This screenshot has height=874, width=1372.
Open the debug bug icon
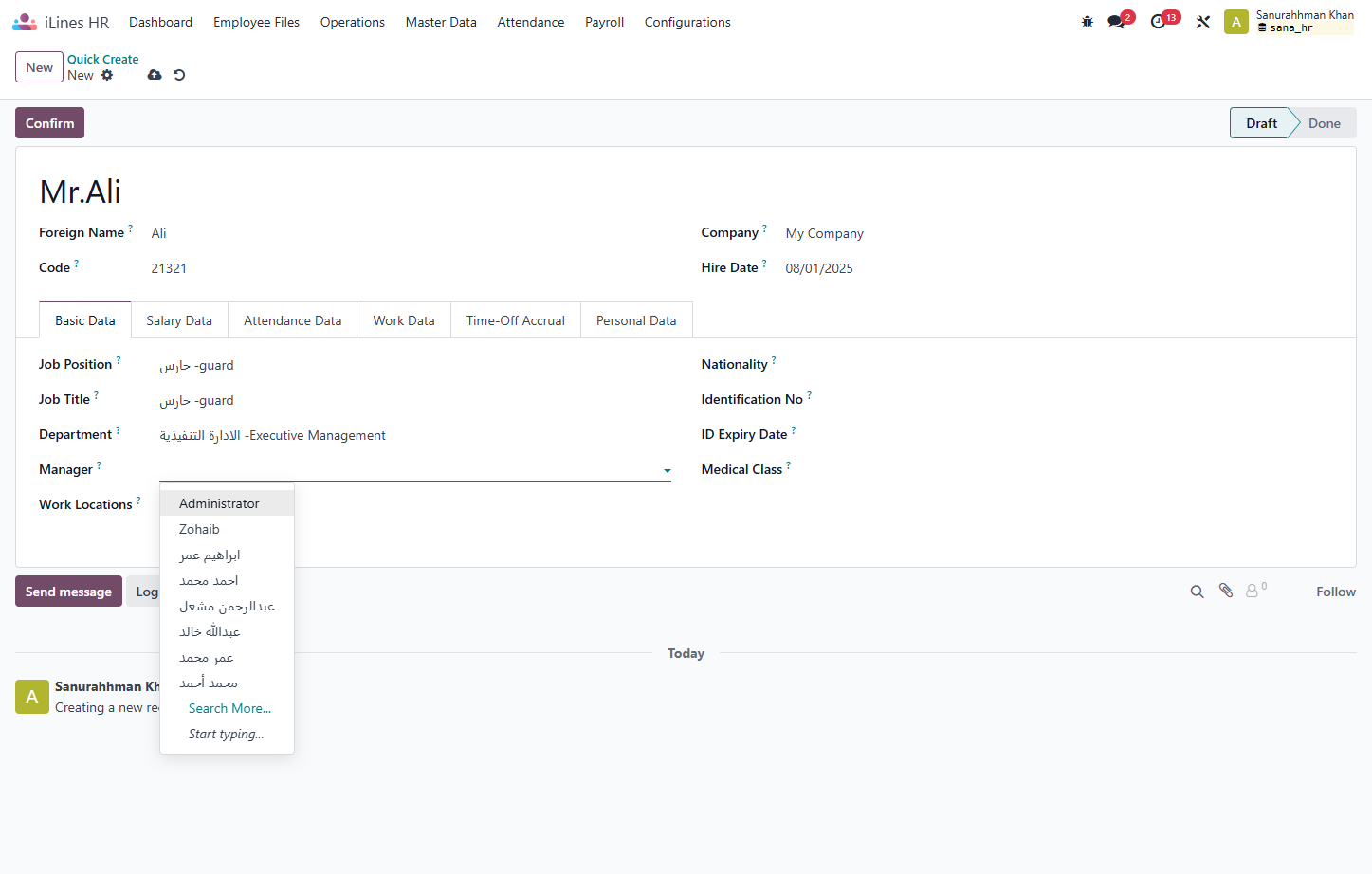tap(1088, 22)
